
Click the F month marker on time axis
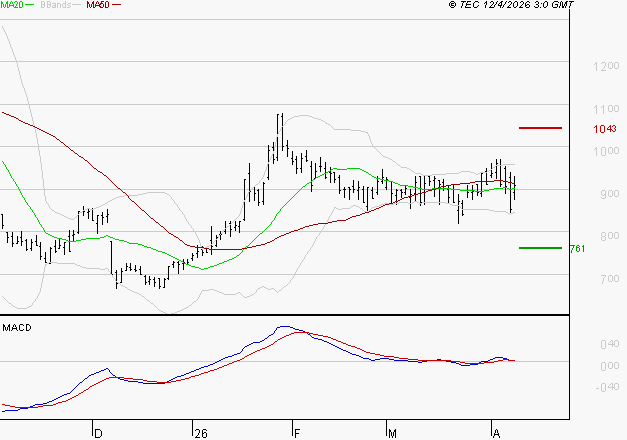296,433
